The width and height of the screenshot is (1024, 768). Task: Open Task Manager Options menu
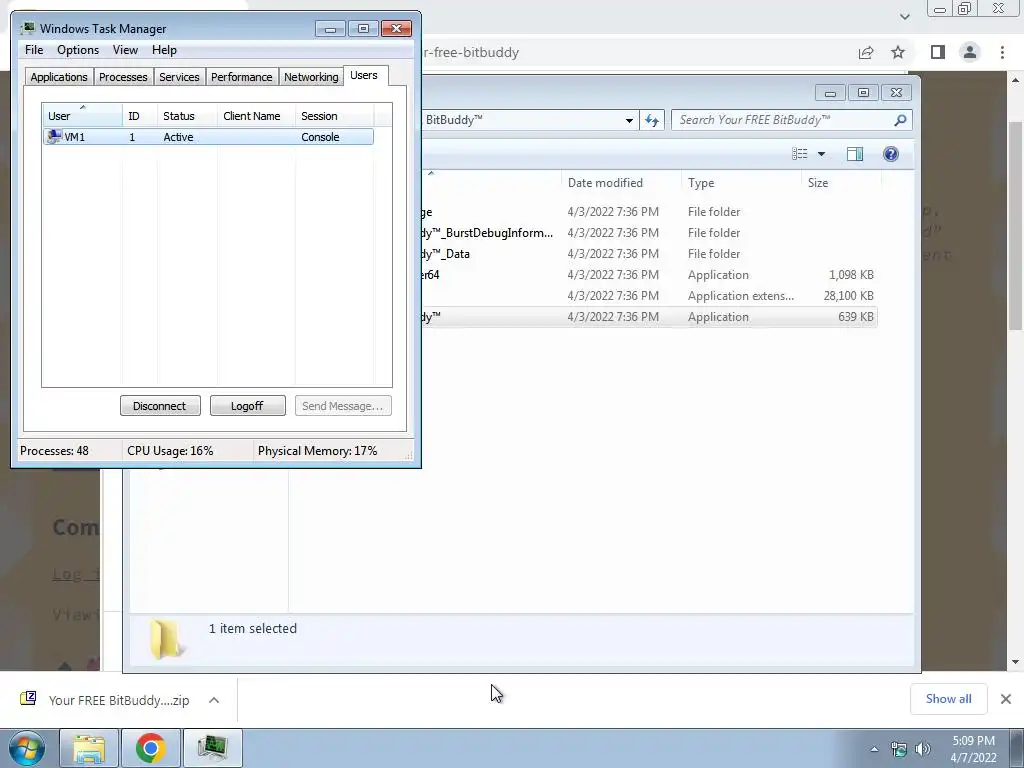click(x=78, y=50)
